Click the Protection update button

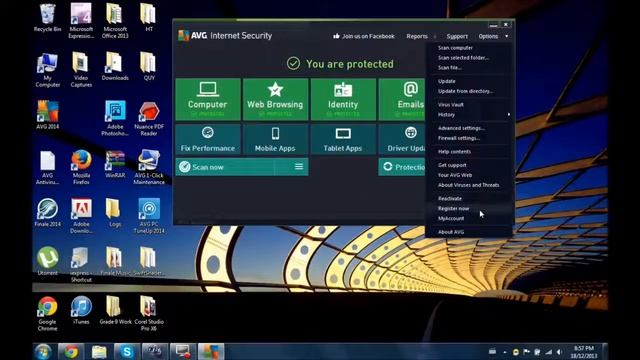[402, 167]
